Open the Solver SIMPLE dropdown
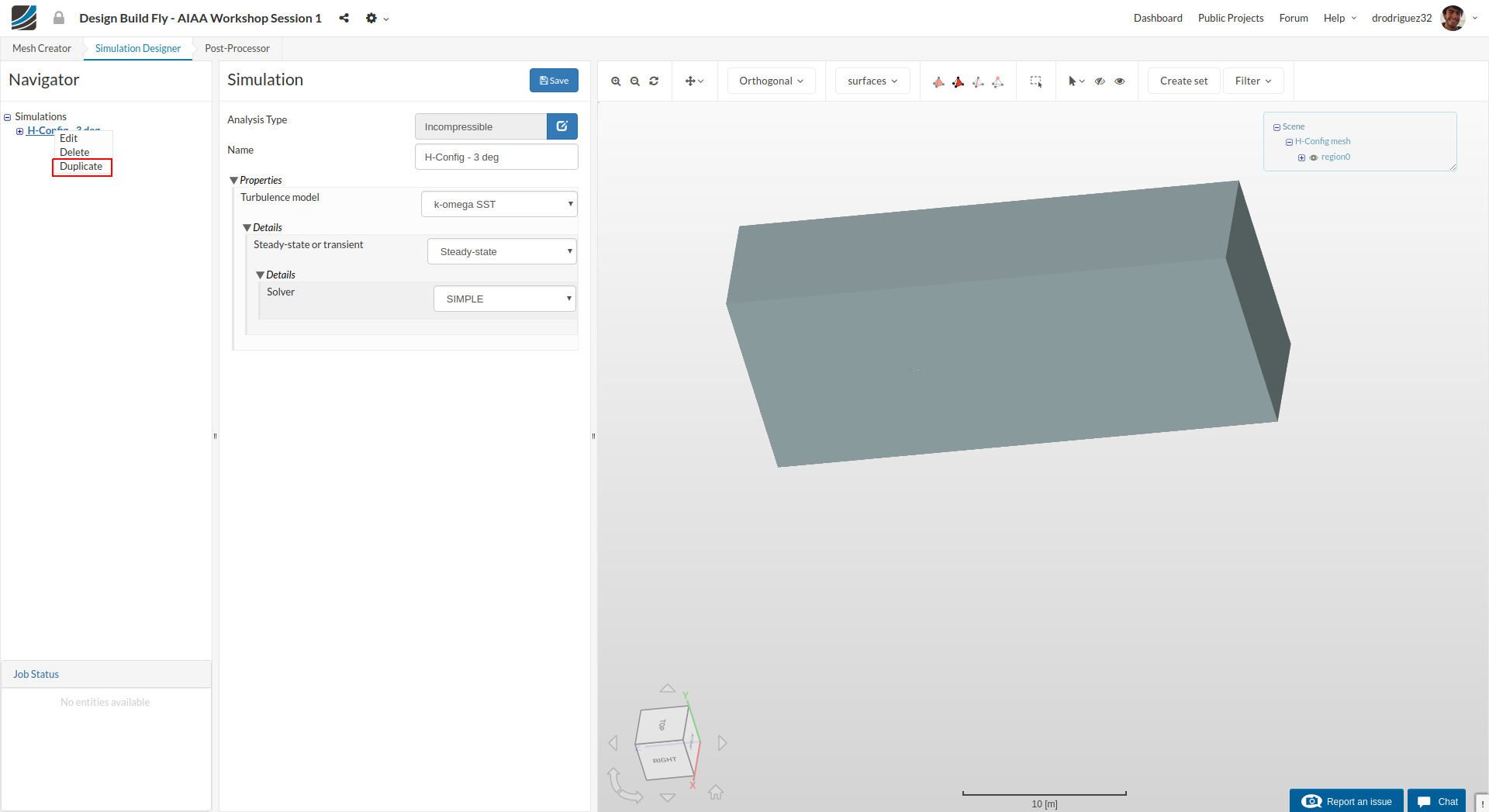The width and height of the screenshot is (1489, 812). (505, 299)
